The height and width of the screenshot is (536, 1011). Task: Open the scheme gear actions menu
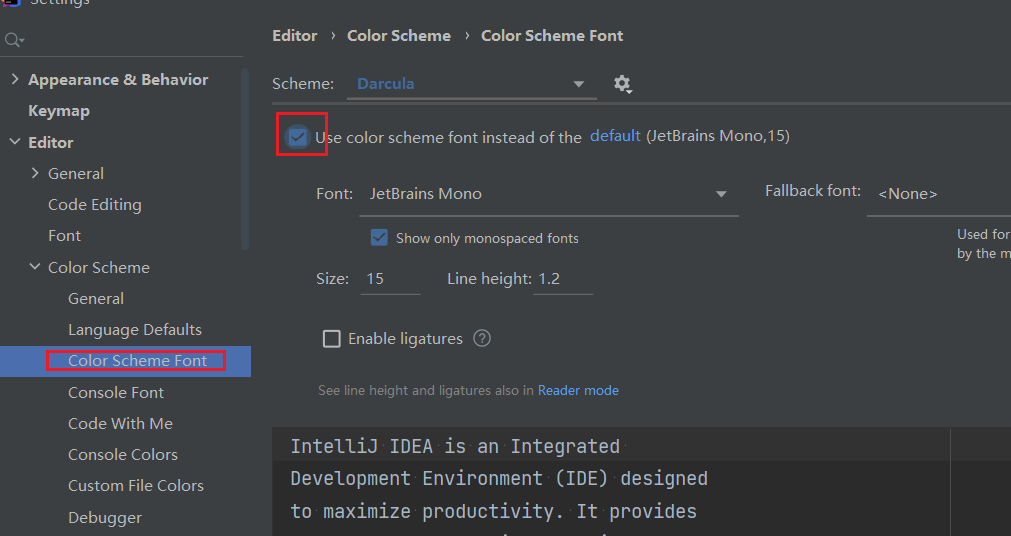(x=622, y=84)
